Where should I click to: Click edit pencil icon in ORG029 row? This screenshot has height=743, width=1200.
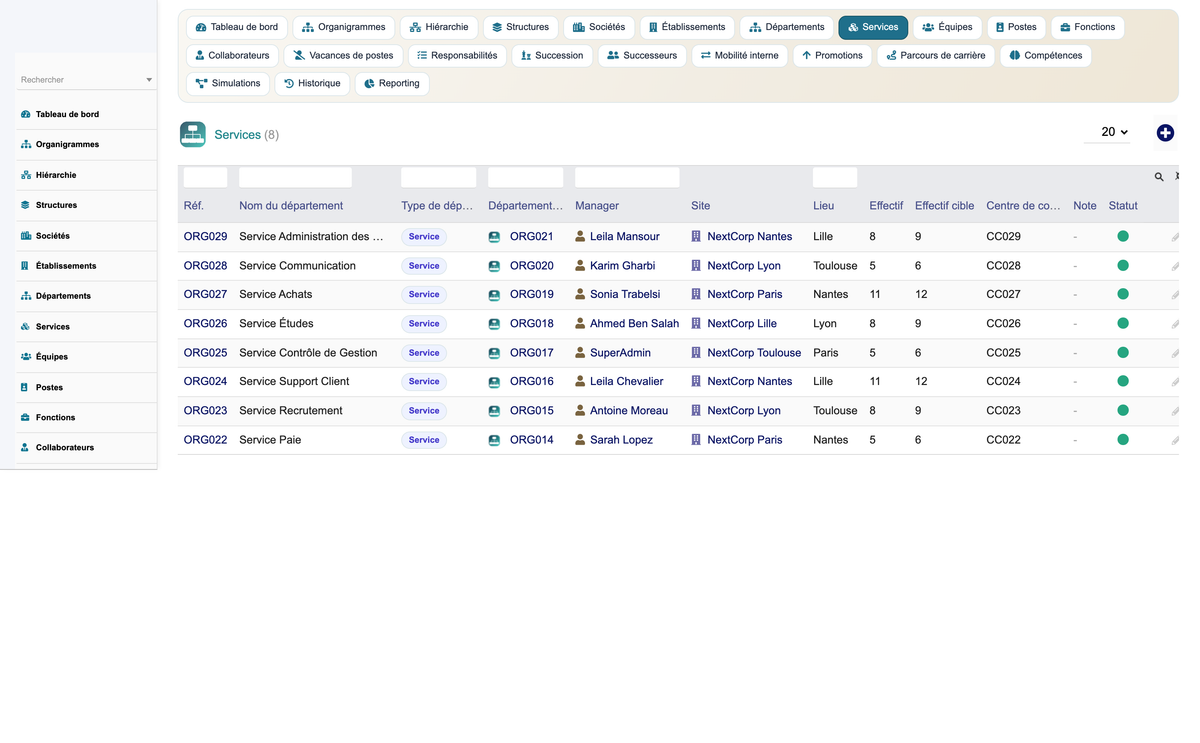pyautogui.click(x=1175, y=237)
